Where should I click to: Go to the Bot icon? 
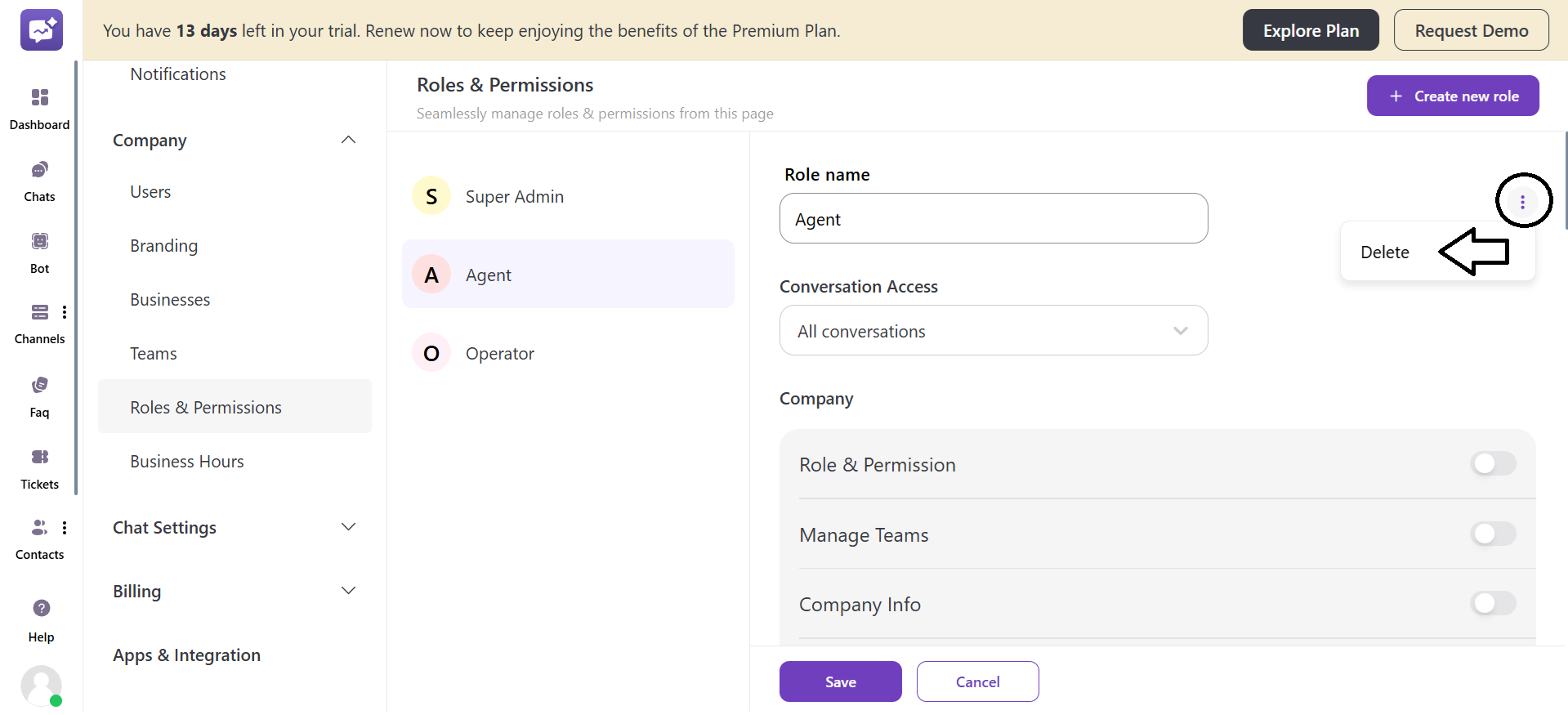[x=39, y=241]
